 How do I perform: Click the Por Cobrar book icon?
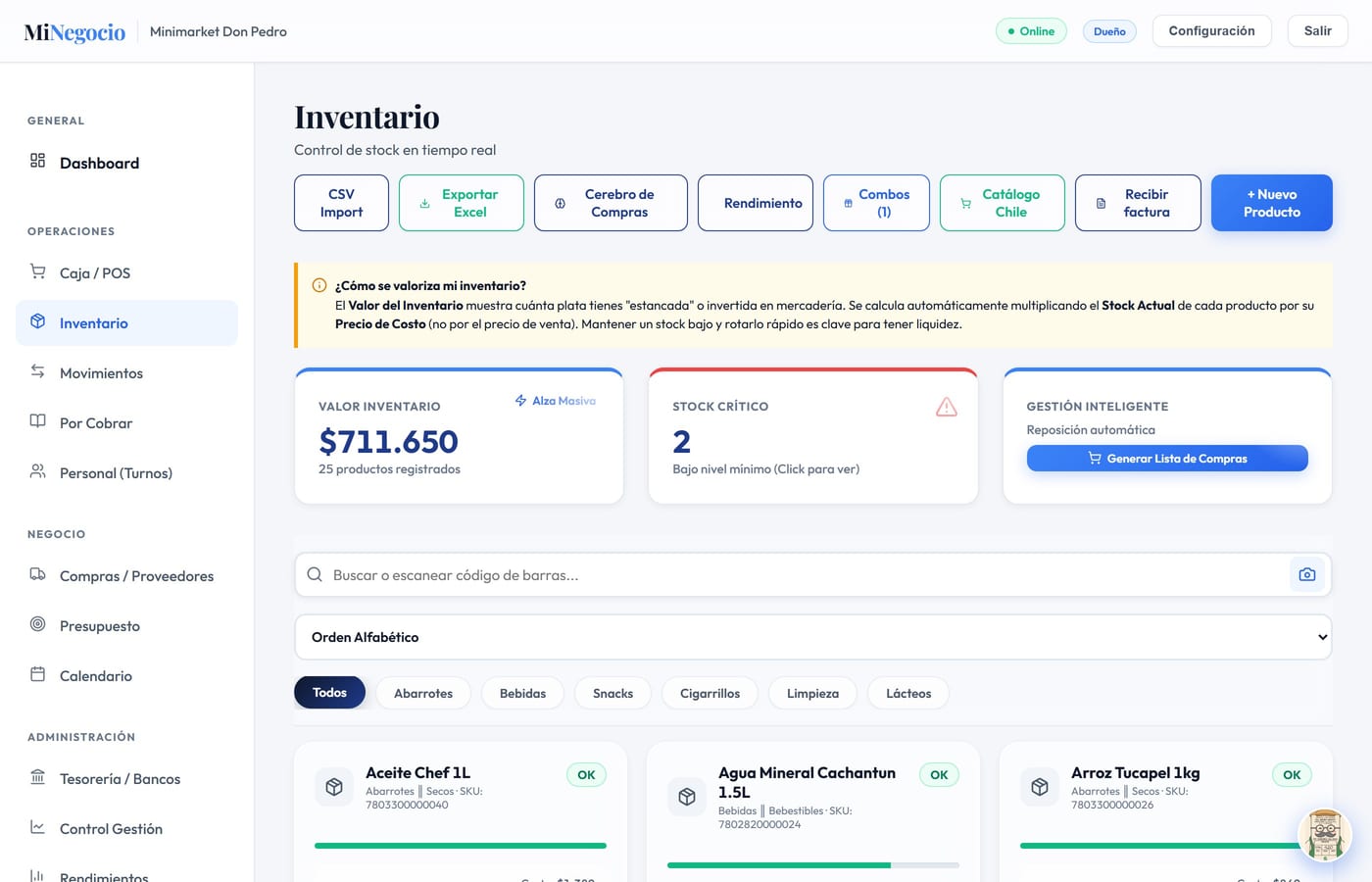pos(37,421)
